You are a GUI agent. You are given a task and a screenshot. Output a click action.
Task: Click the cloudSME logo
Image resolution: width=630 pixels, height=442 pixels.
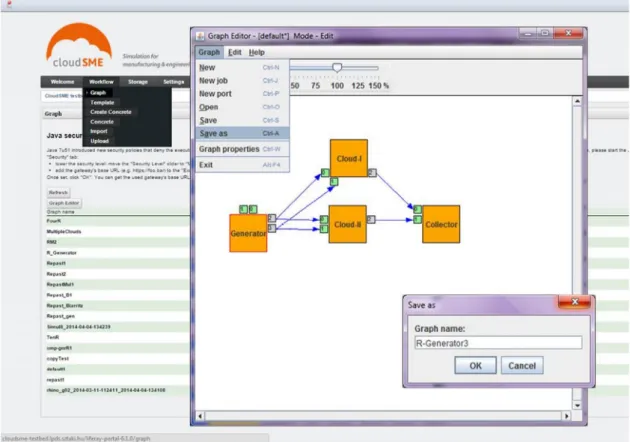[79, 45]
